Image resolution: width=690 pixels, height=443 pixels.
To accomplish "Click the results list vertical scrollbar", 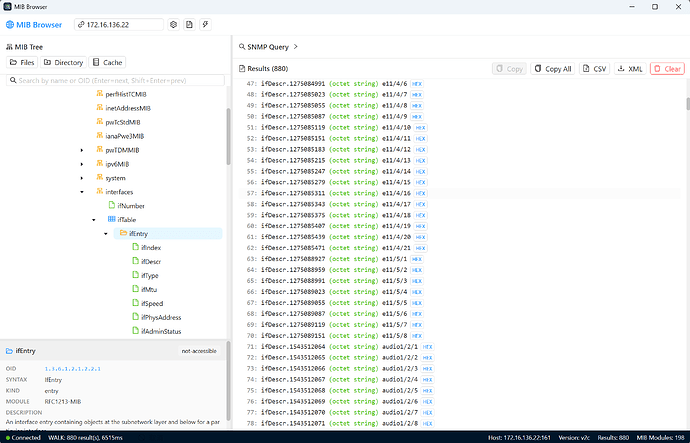I will 688,104.
